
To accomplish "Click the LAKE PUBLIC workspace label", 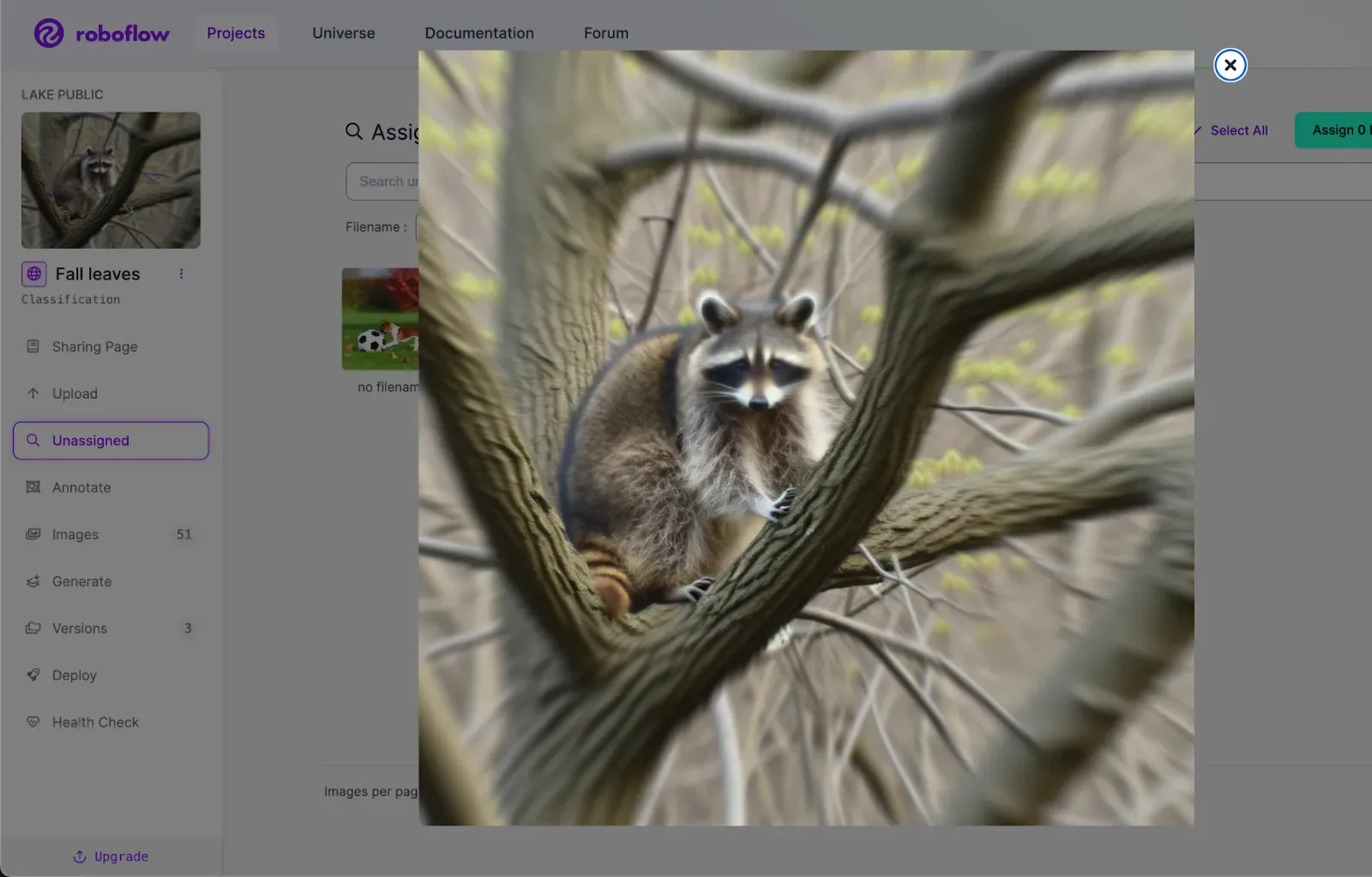I will pos(63,94).
